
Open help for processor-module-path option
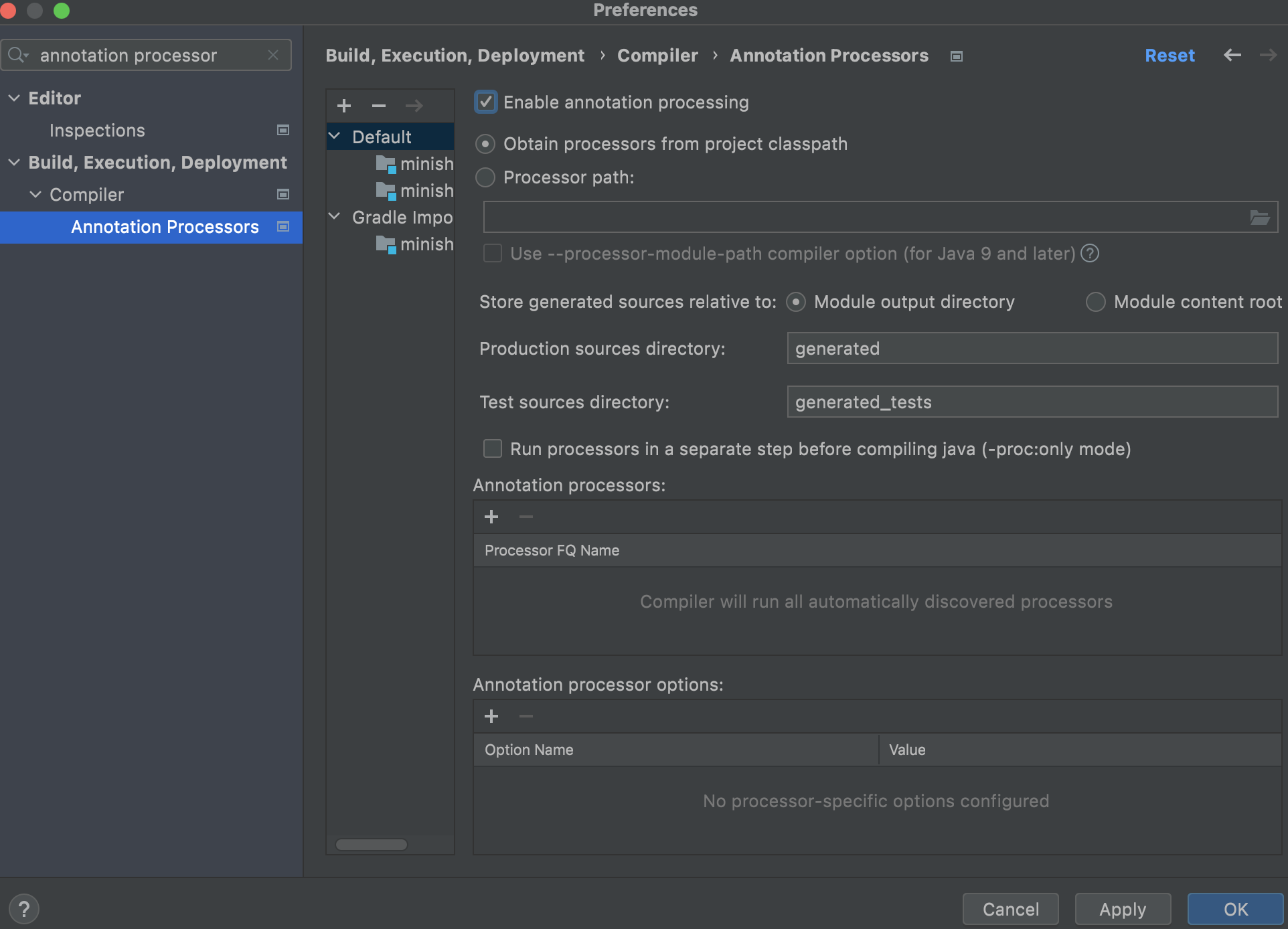(1090, 254)
